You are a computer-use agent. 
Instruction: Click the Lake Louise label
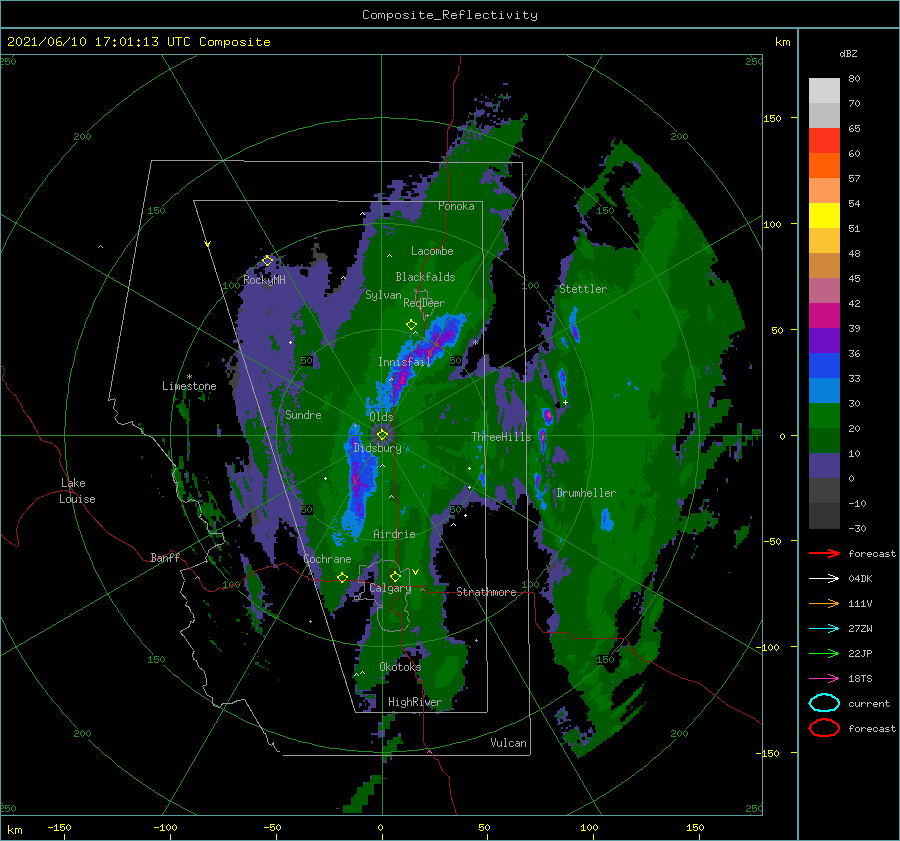tap(77, 491)
